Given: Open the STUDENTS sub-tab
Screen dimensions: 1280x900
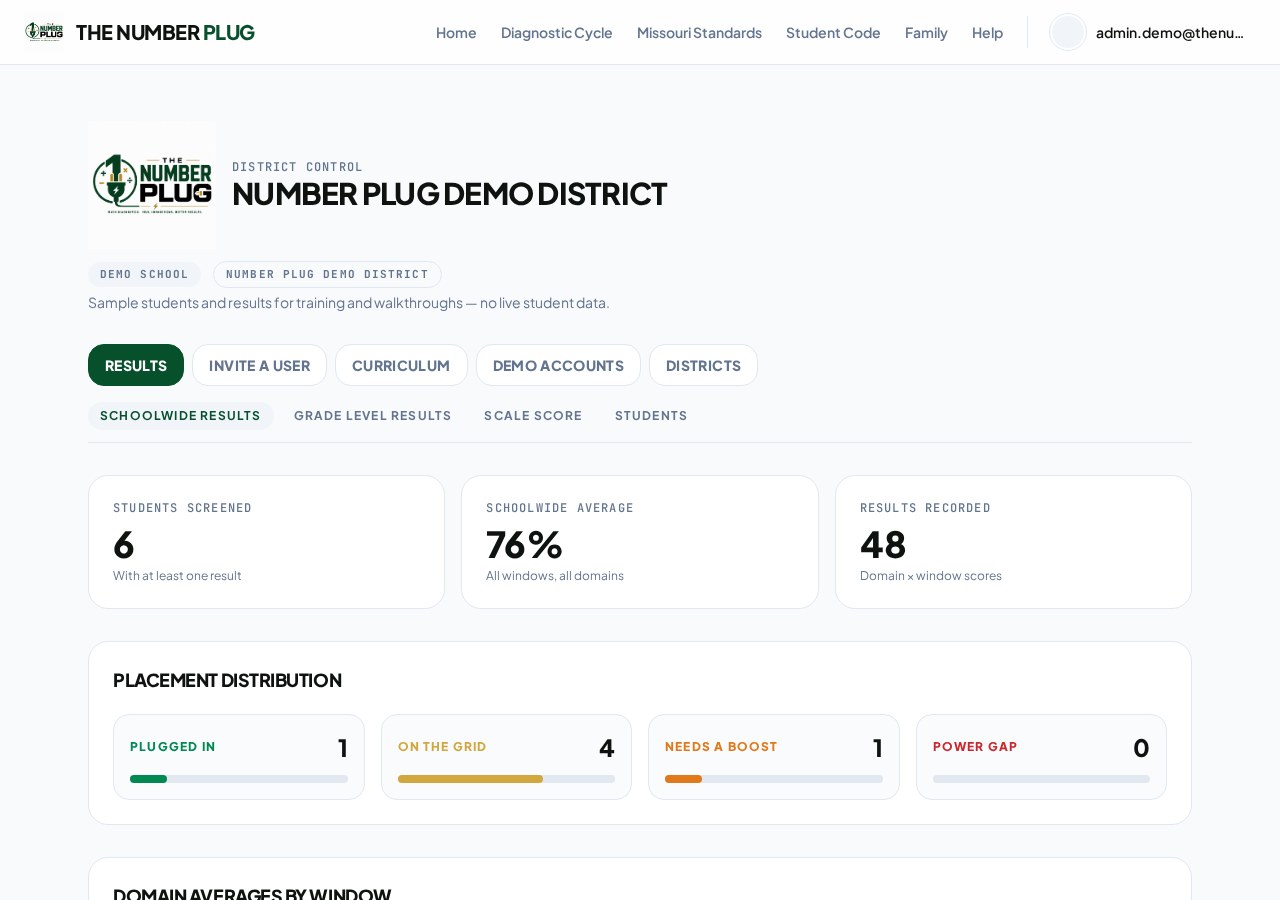Looking at the screenshot, I should [651, 416].
